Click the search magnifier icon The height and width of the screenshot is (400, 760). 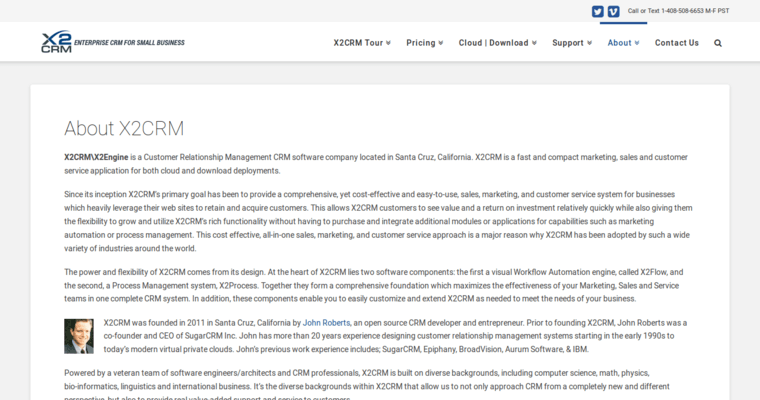(x=718, y=43)
